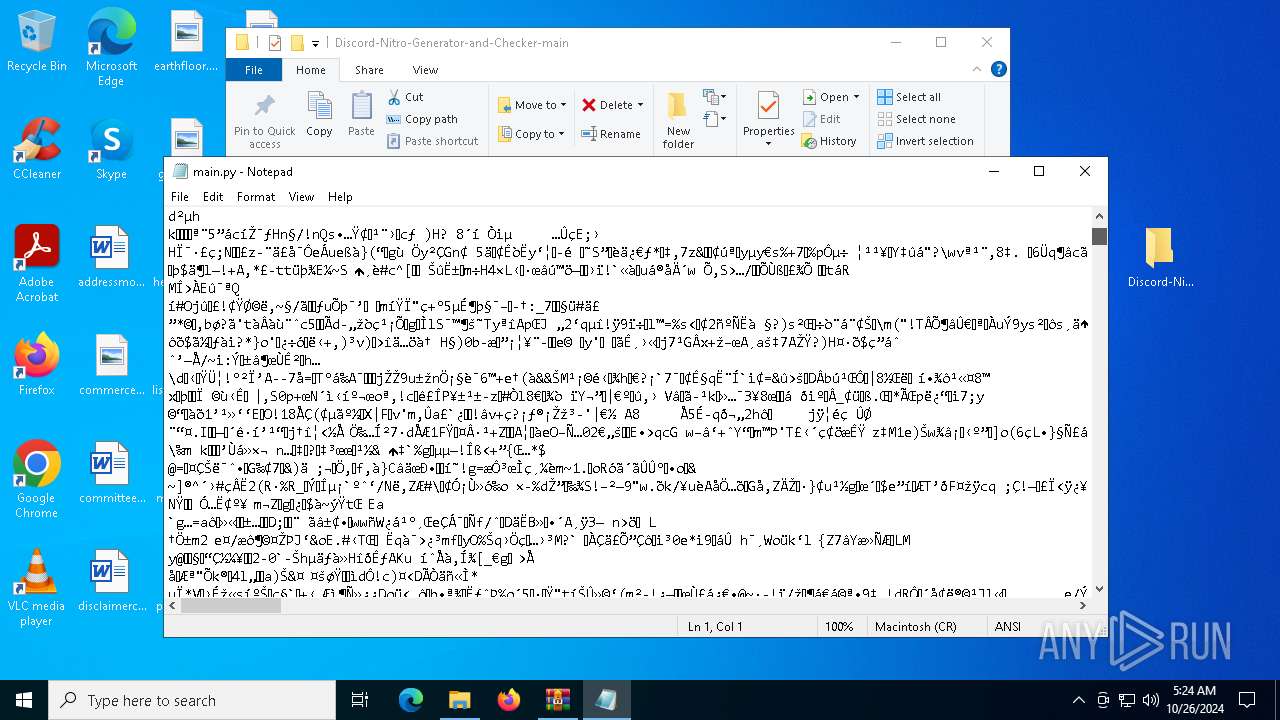The image size is (1280, 720).
Task: Click the Copy icon in Explorer ribbon
Action: point(319,114)
